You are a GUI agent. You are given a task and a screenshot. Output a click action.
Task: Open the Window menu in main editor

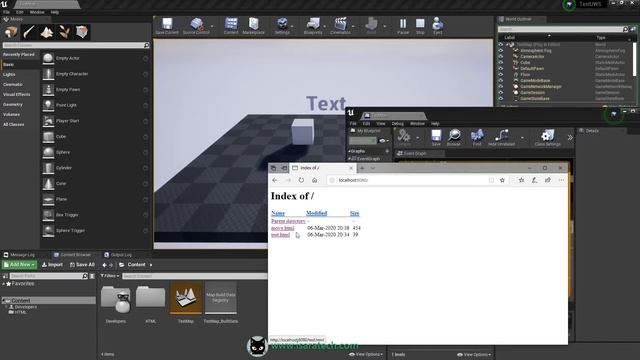pos(37,12)
